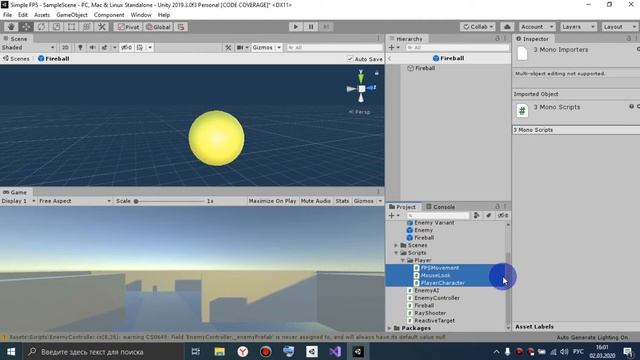The height and width of the screenshot is (360, 640).
Task: Open Layers dropdown
Action: (x=578, y=27)
